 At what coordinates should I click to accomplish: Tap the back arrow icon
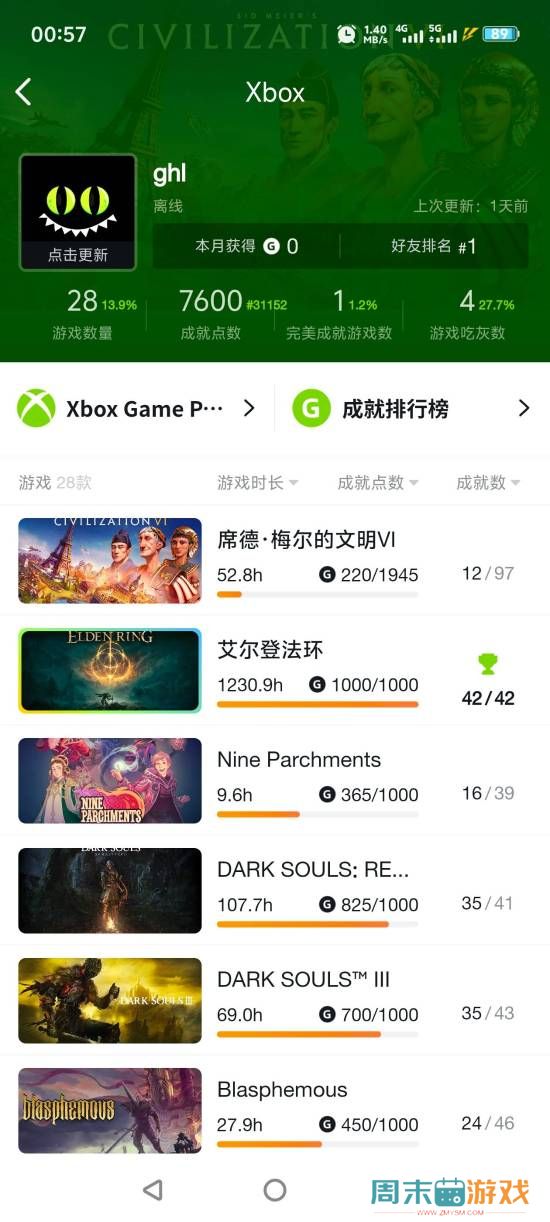tap(24, 92)
